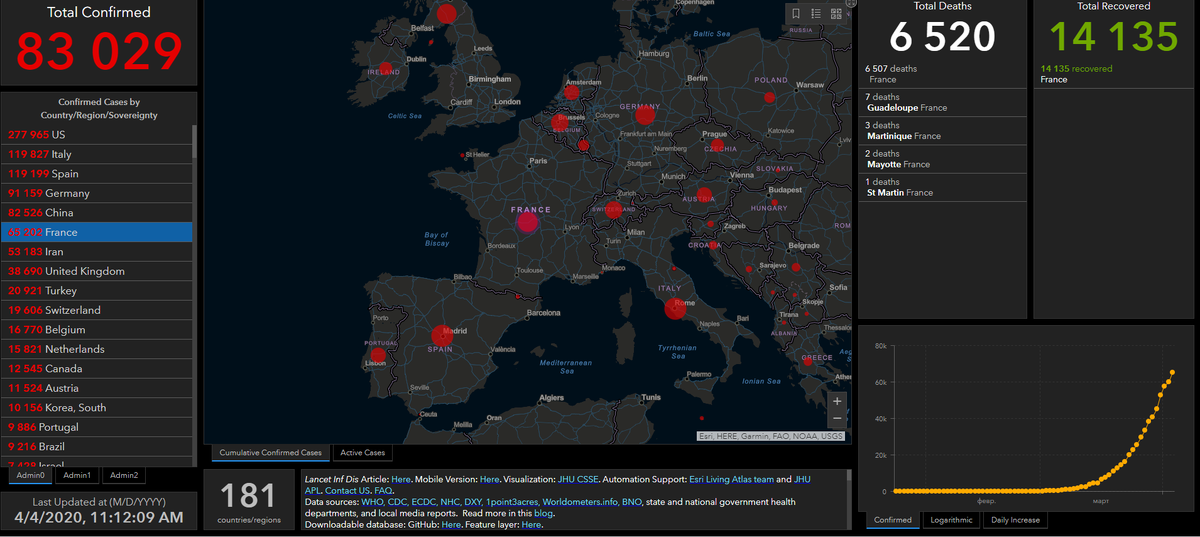
Task: Select Spain in the country list
Action: coord(96,174)
